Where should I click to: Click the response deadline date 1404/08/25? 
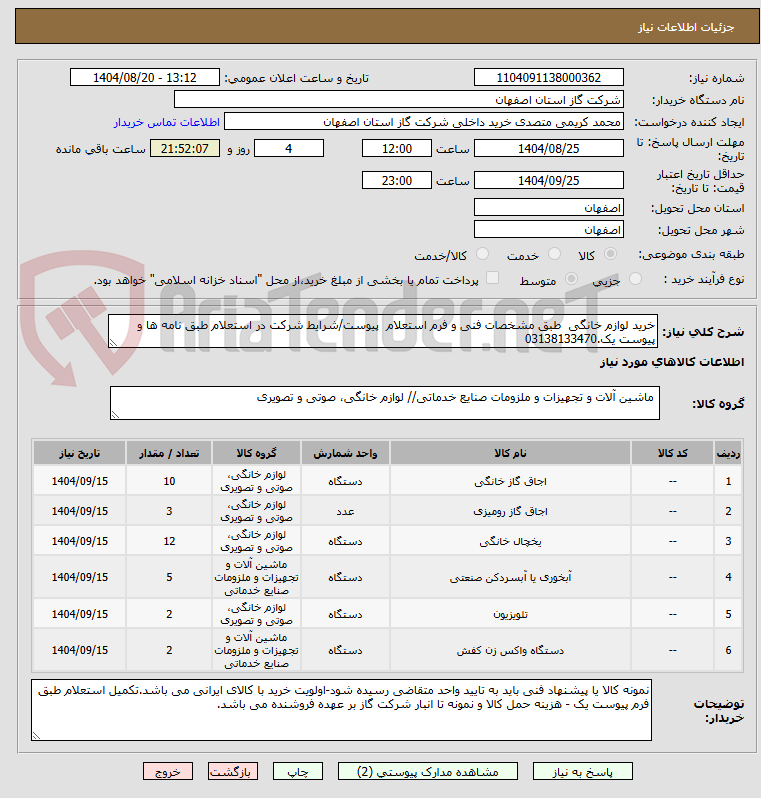[x=549, y=149]
